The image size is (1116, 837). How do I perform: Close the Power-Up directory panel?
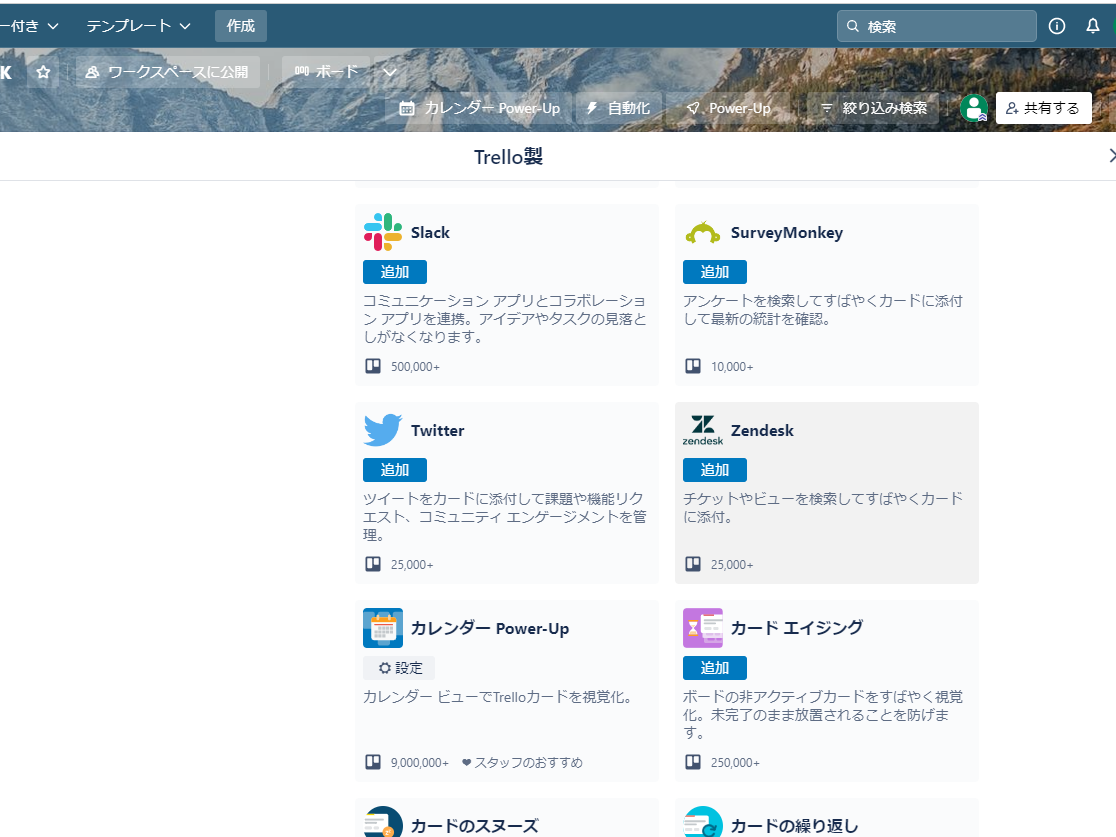click(x=1111, y=156)
